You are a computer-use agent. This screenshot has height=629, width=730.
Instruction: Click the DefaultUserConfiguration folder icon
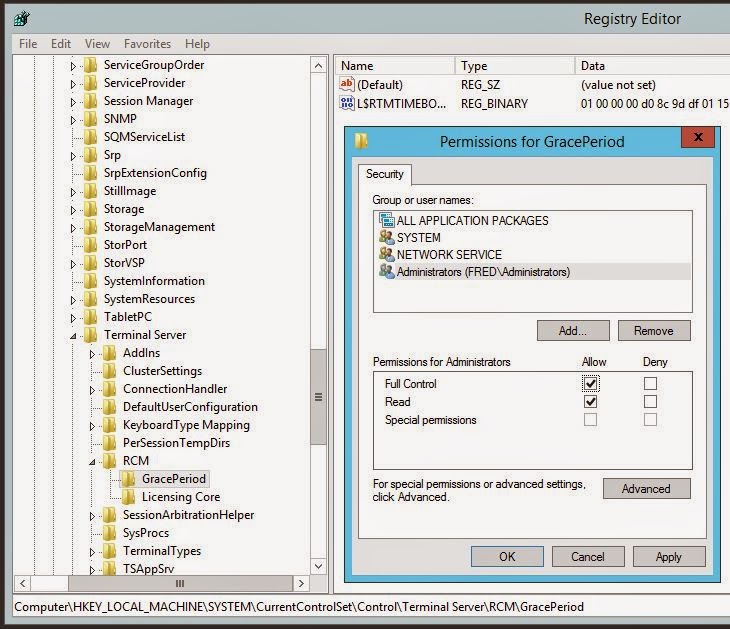pos(109,407)
